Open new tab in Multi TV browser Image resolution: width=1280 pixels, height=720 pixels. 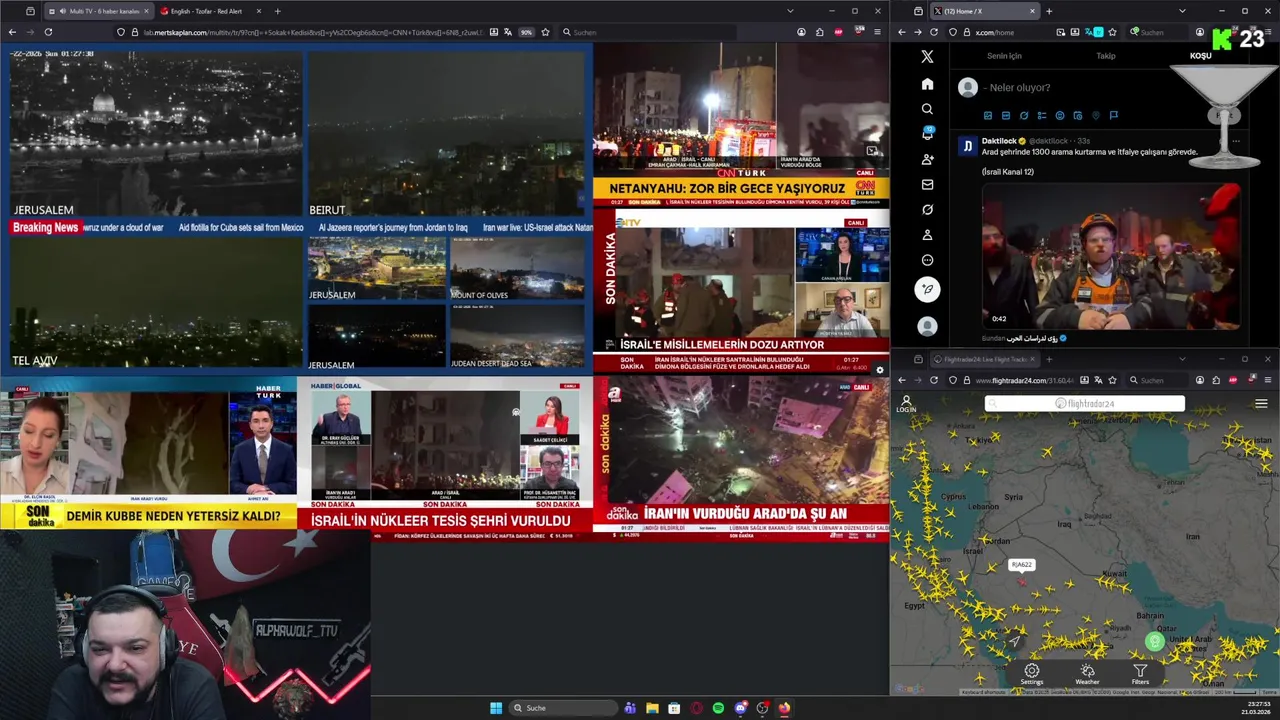click(x=277, y=11)
